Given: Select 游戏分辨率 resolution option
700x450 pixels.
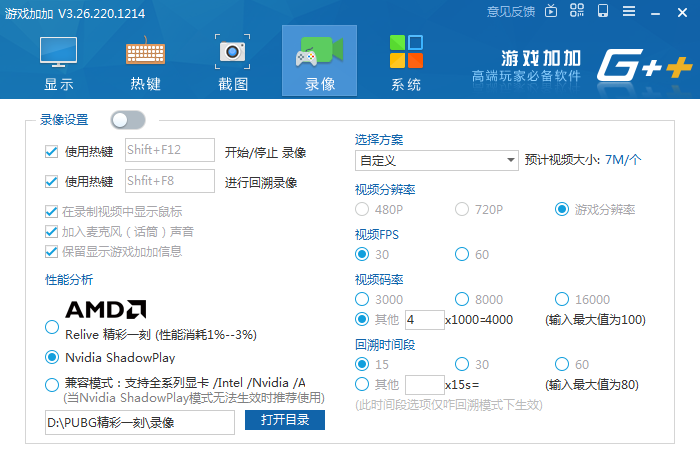Looking at the screenshot, I should pos(562,209).
